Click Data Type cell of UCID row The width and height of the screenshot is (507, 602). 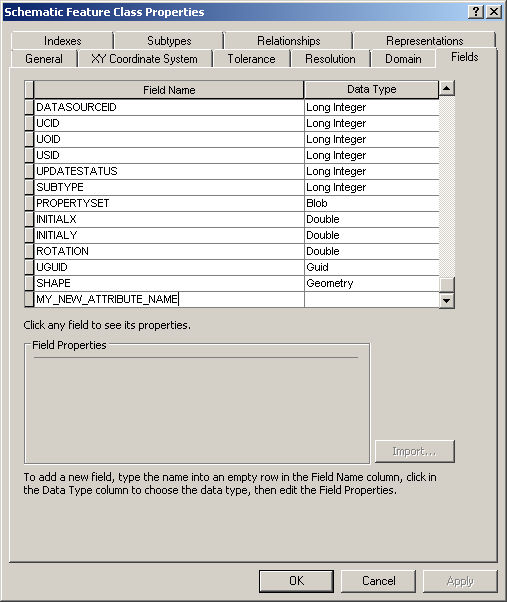(x=372, y=123)
